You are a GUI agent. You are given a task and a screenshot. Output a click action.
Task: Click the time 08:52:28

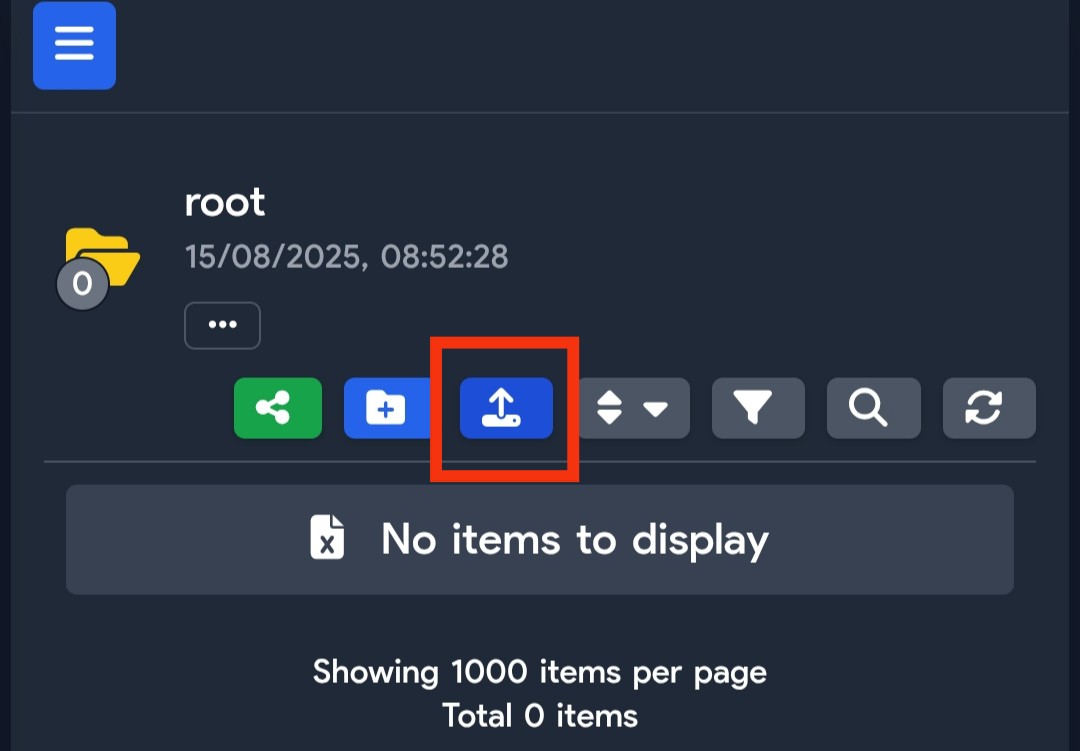[x=444, y=257]
